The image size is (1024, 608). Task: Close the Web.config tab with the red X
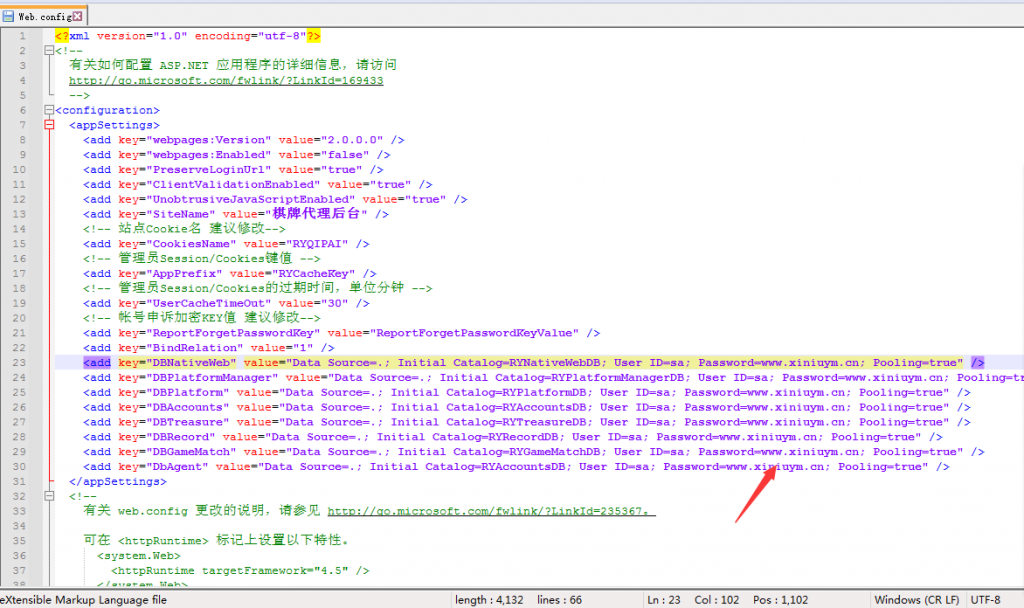click(x=77, y=15)
